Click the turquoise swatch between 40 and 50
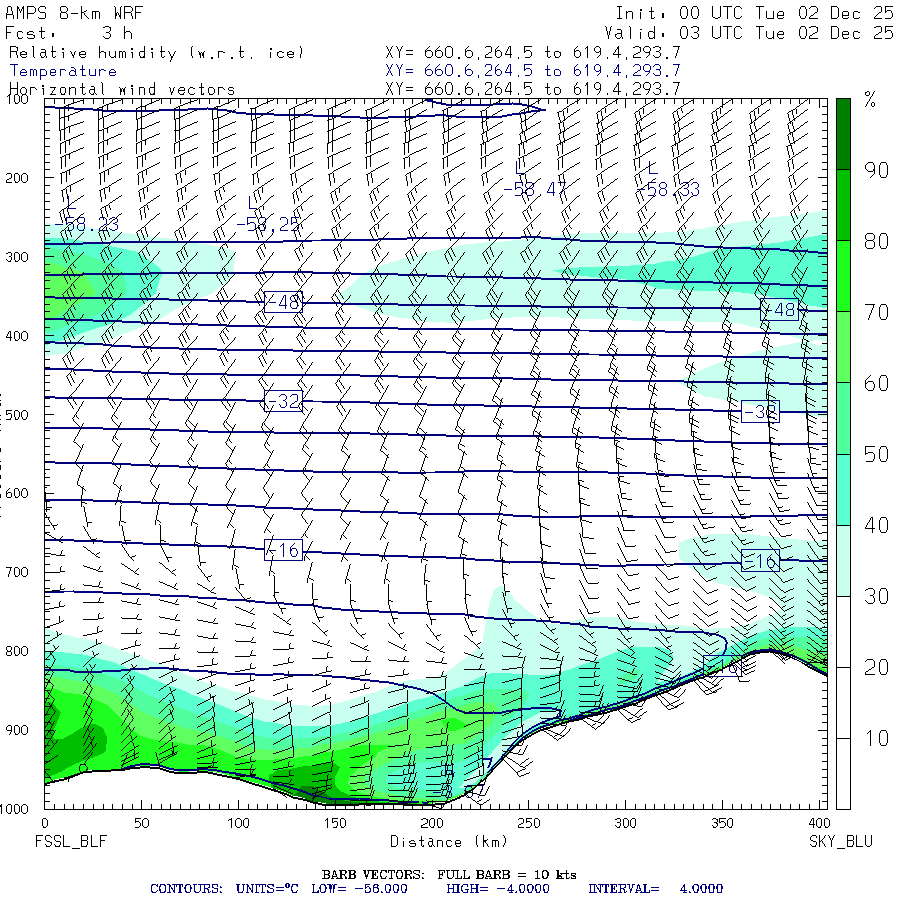This screenshot has width=900, height=900. tap(843, 490)
